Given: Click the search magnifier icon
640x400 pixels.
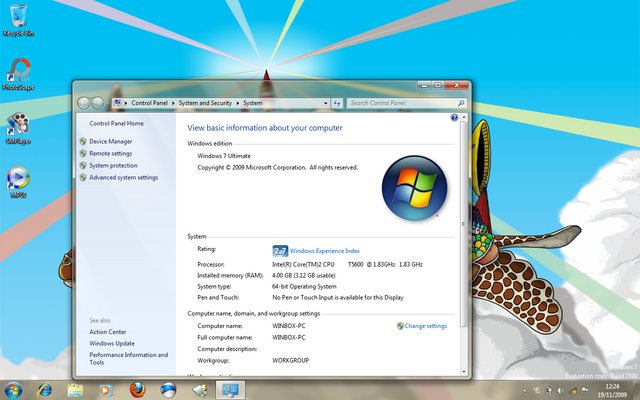Looking at the screenshot, I should (x=461, y=103).
